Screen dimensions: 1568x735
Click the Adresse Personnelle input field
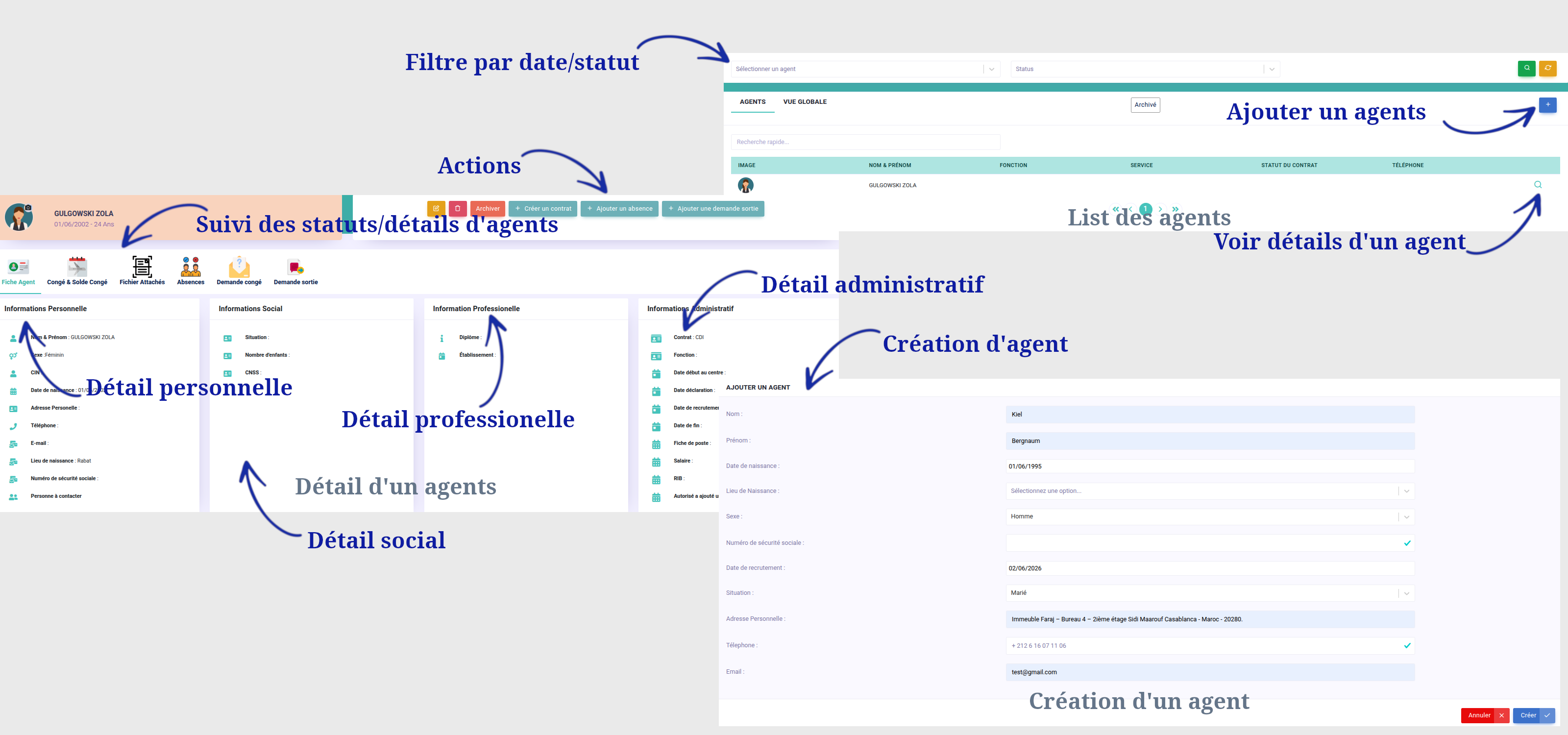click(1210, 619)
